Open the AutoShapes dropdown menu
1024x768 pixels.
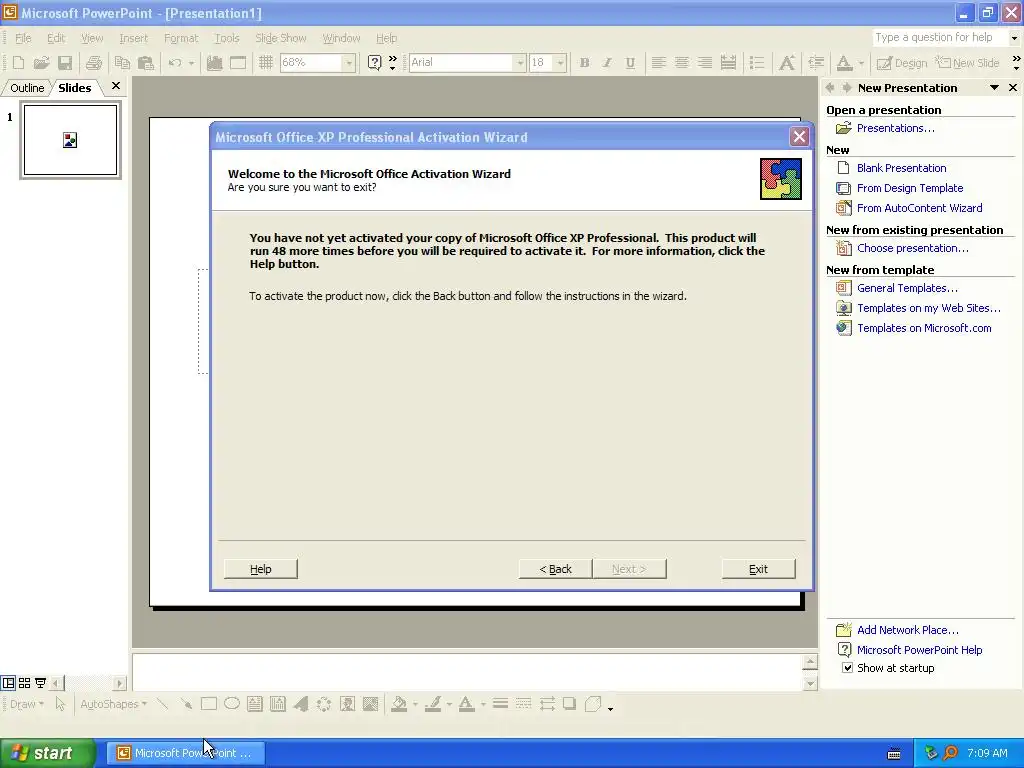114,704
